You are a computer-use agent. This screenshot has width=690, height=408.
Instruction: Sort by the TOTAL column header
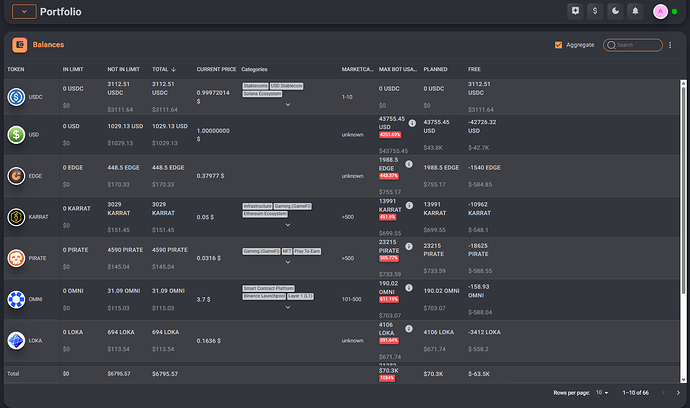pyautogui.click(x=164, y=69)
